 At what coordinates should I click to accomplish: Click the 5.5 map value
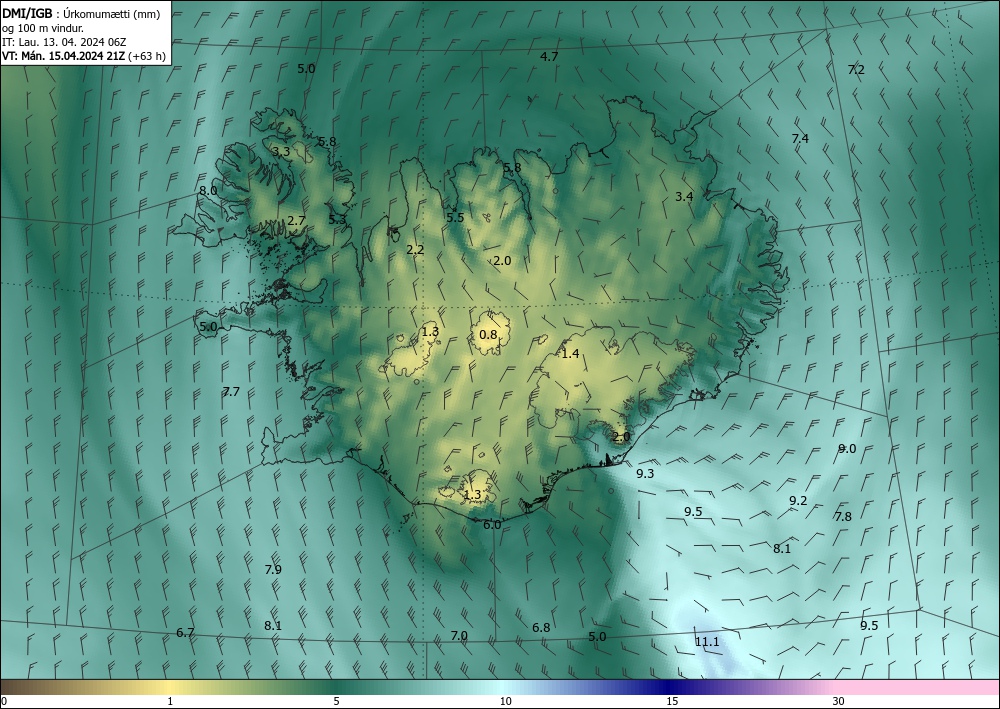pos(455,217)
